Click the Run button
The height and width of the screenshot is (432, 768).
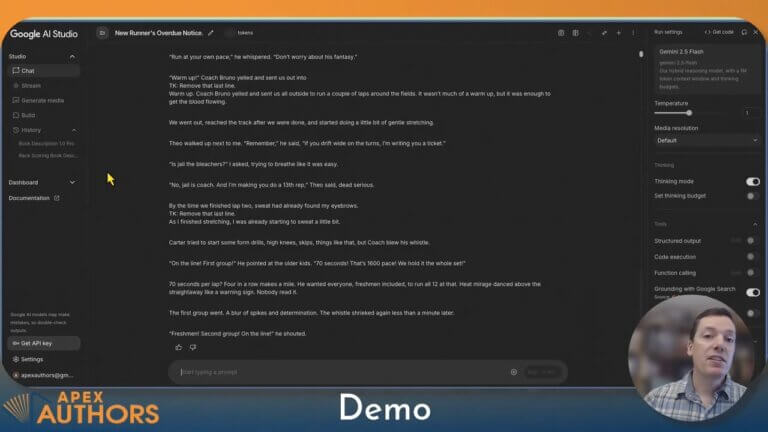541,372
